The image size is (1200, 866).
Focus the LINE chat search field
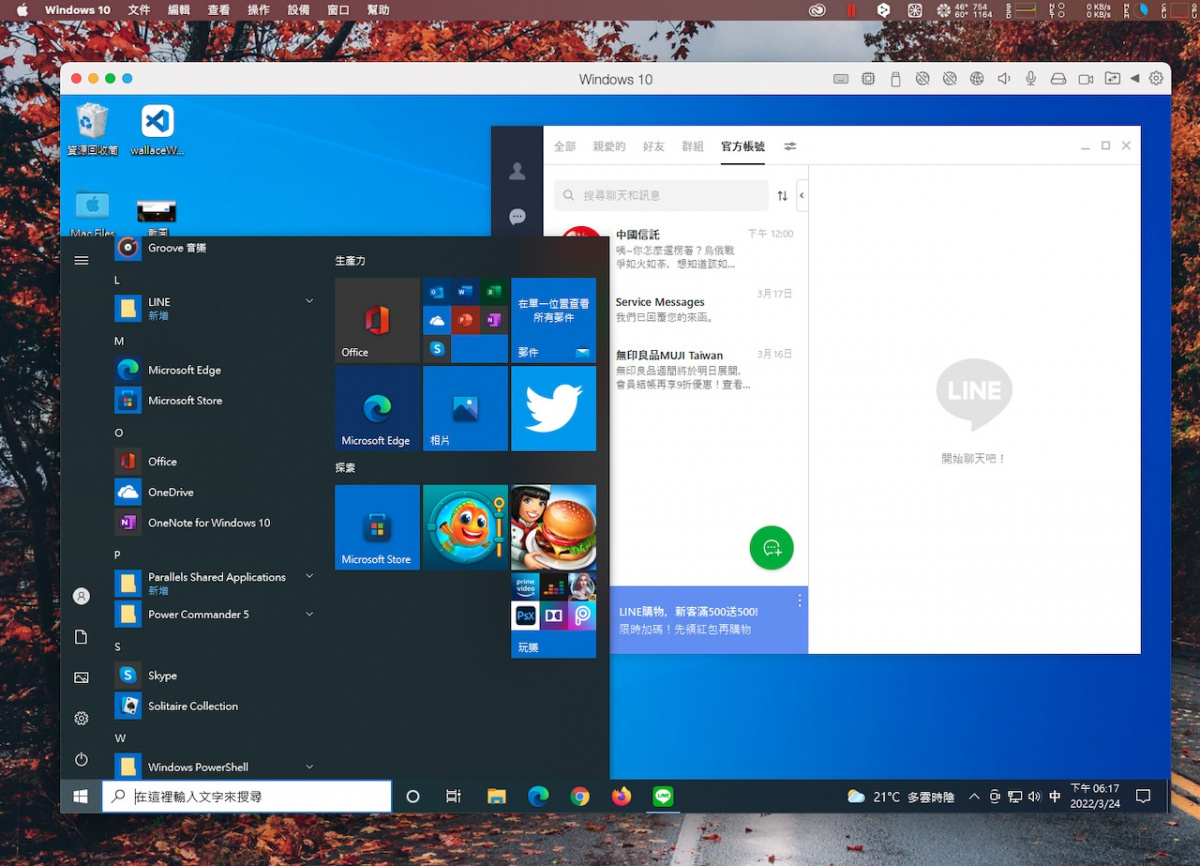tap(661, 196)
